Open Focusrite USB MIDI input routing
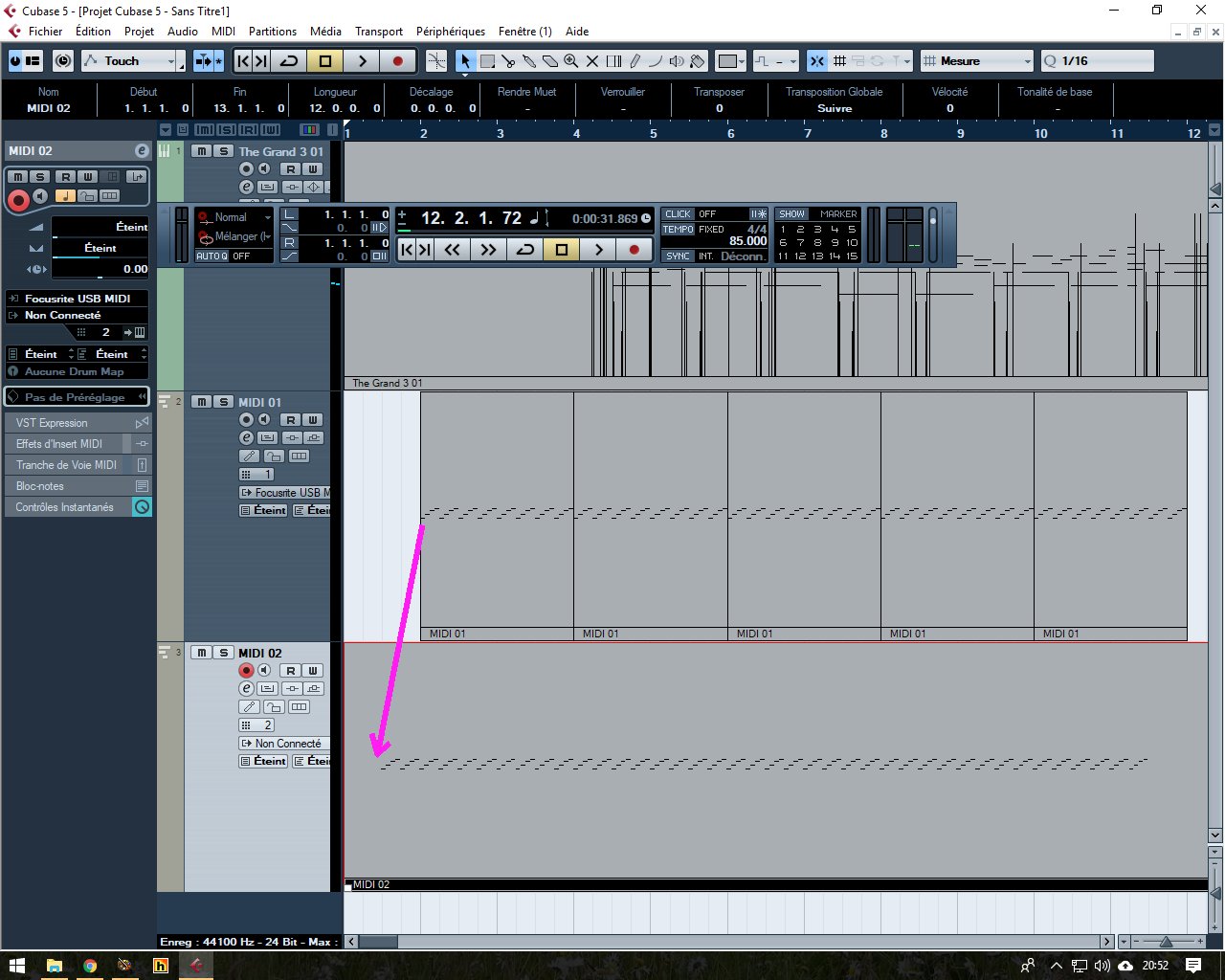 coord(78,299)
